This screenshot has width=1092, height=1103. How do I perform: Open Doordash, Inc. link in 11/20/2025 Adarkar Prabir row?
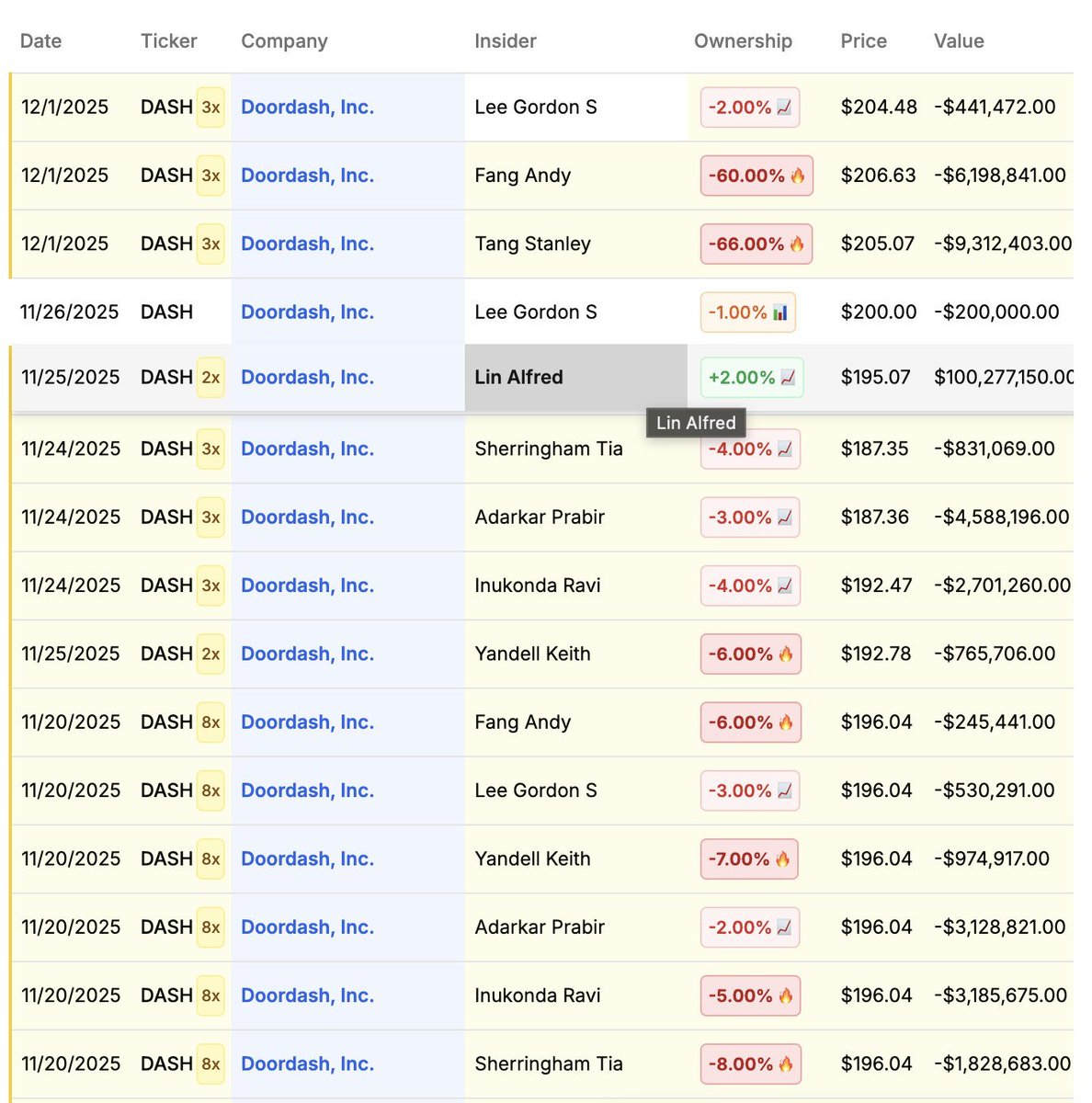[307, 927]
